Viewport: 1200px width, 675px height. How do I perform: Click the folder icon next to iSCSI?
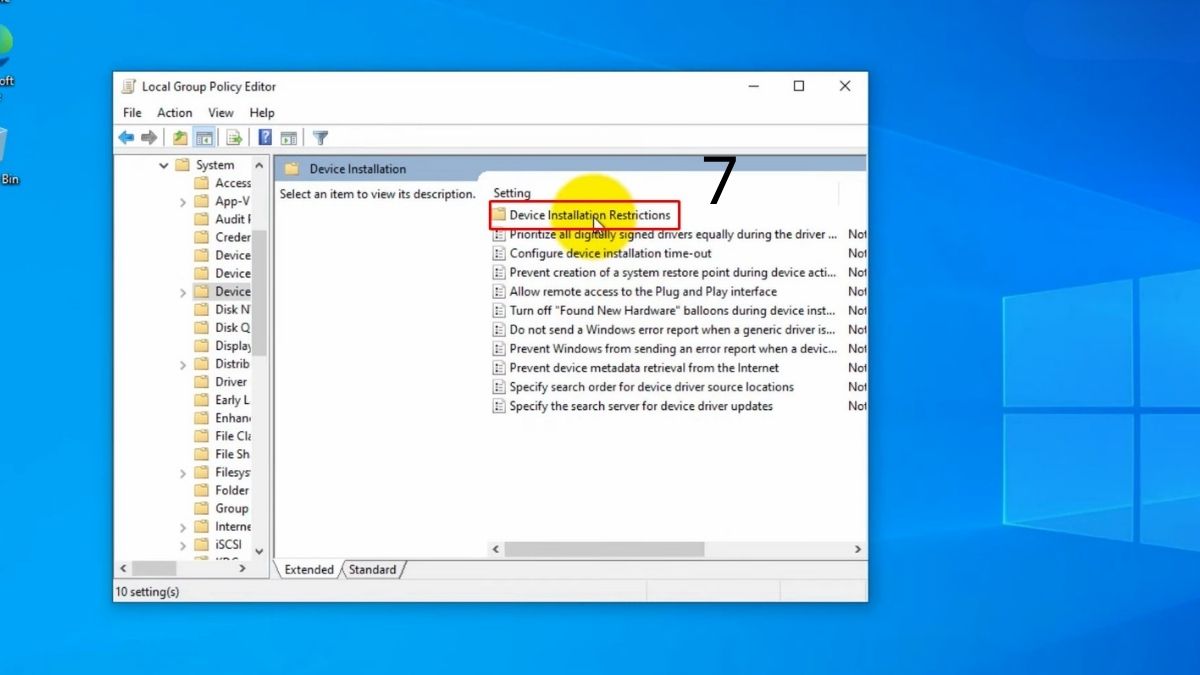(201, 545)
